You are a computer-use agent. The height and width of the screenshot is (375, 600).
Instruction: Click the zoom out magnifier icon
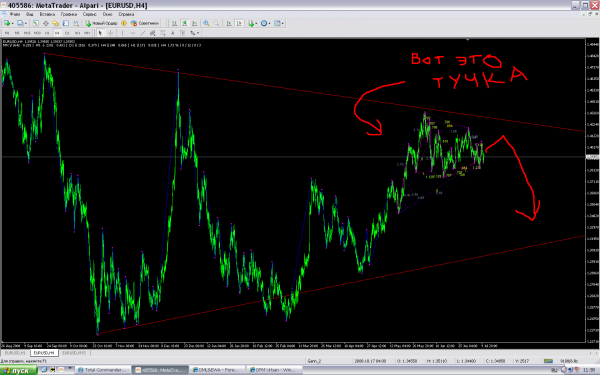click(216, 23)
